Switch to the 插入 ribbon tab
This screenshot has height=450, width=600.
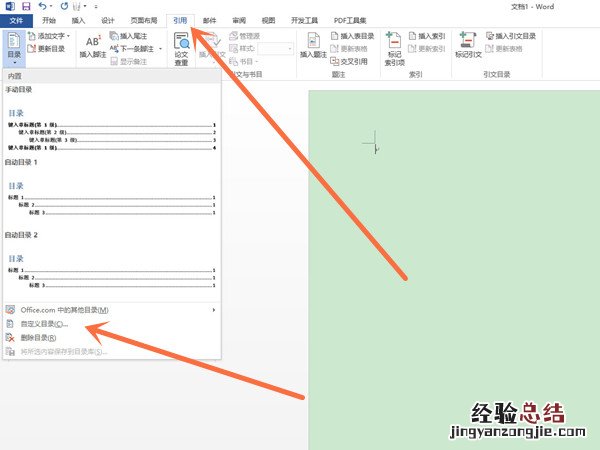pyautogui.click(x=78, y=19)
